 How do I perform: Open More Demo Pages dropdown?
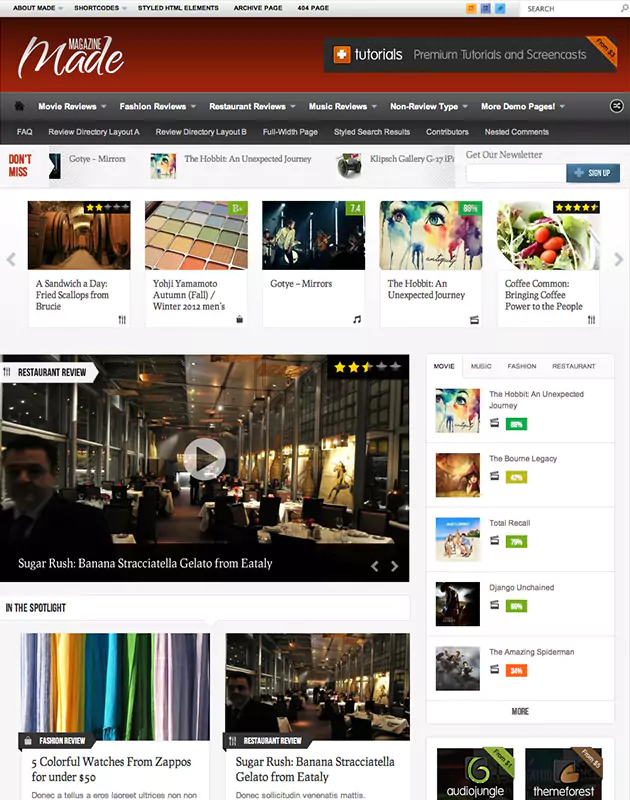(523, 106)
